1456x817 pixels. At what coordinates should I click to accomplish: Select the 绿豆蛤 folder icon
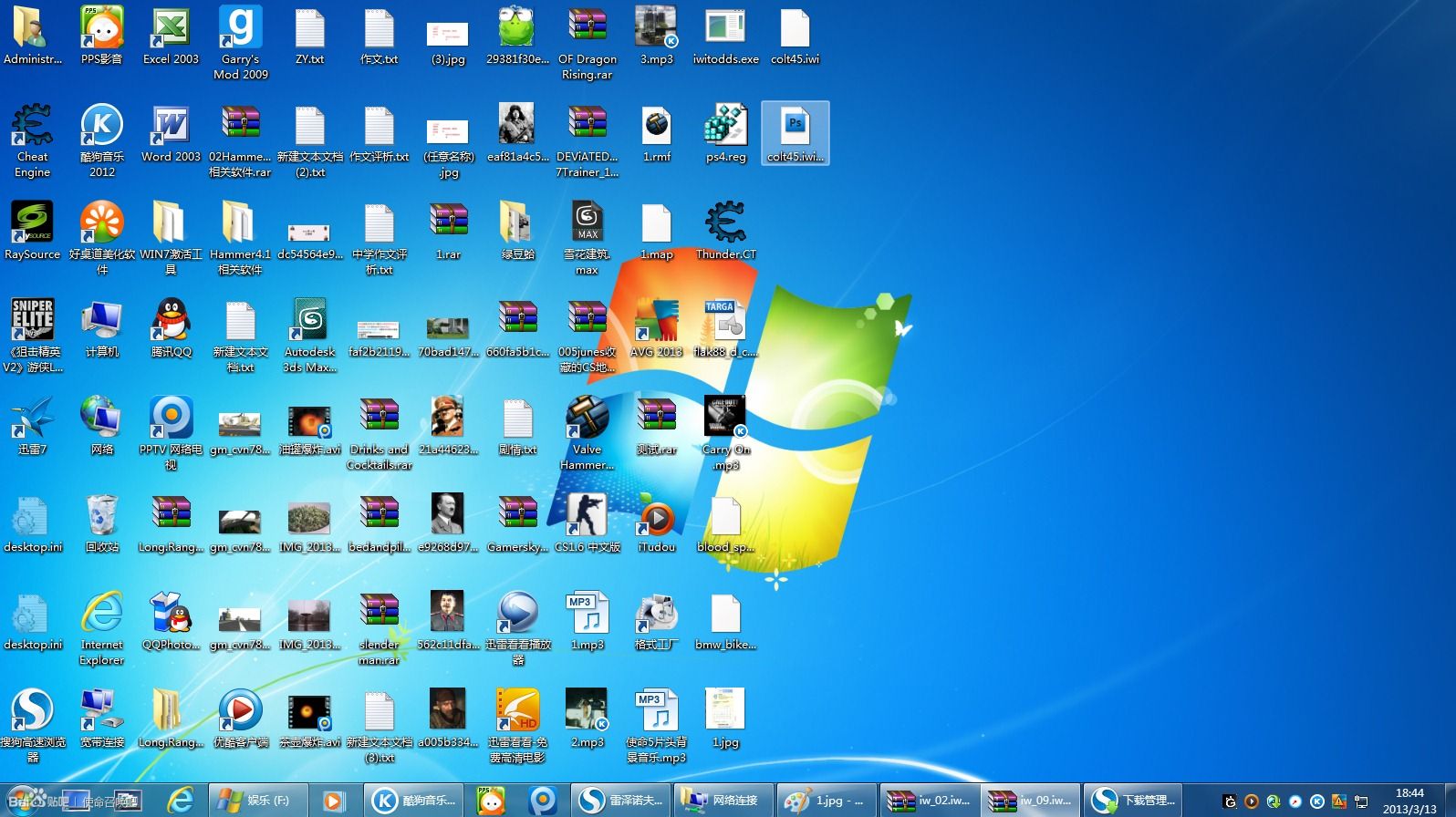(517, 232)
